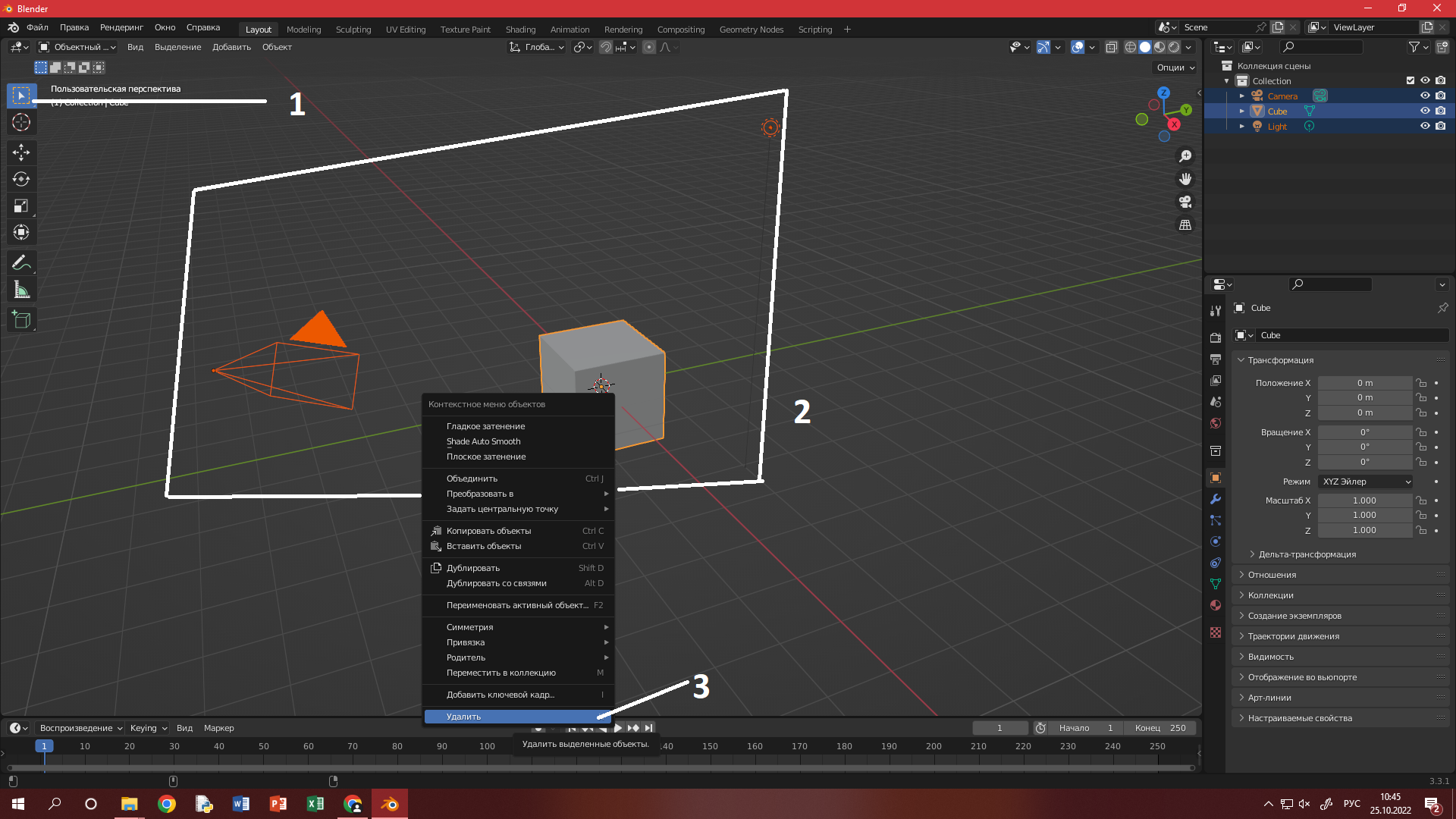Click the End frame 250 field
This screenshot has width=1456, height=819.
point(1160,728)
